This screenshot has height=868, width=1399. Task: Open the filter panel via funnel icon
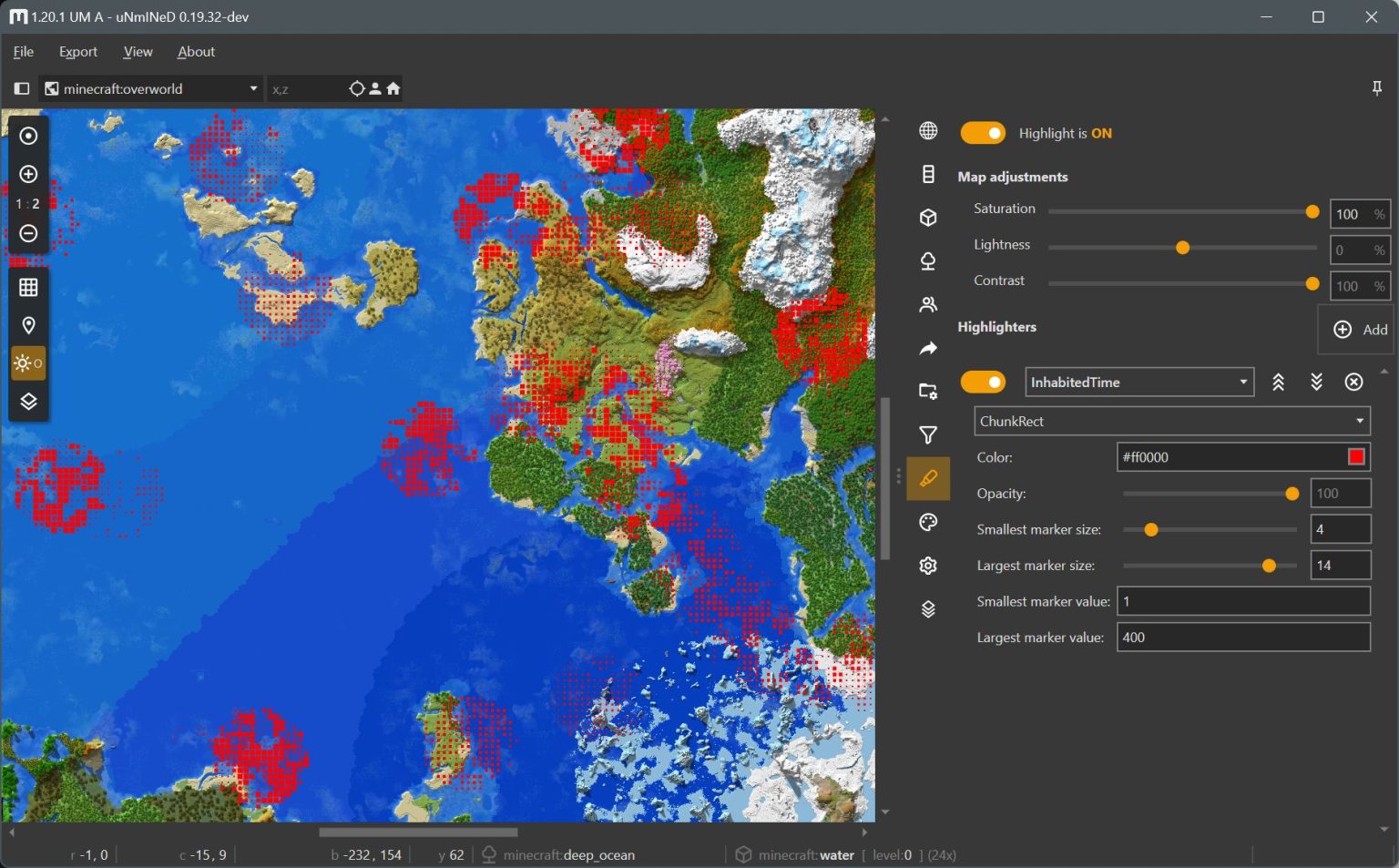(x=927, y=434)
